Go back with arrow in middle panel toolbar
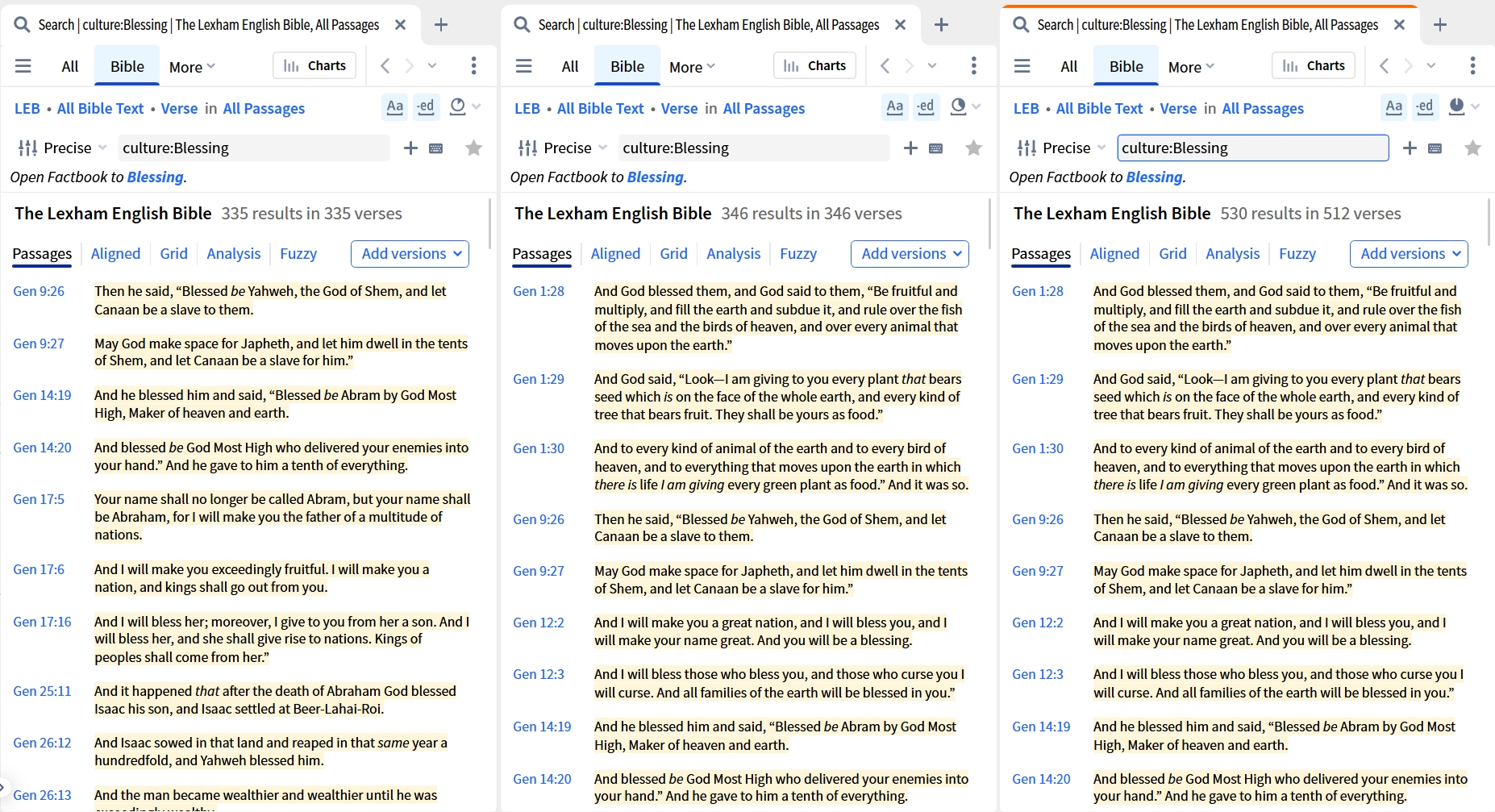The height and width of the screenshot is (812, 1495). coord(885,66)
